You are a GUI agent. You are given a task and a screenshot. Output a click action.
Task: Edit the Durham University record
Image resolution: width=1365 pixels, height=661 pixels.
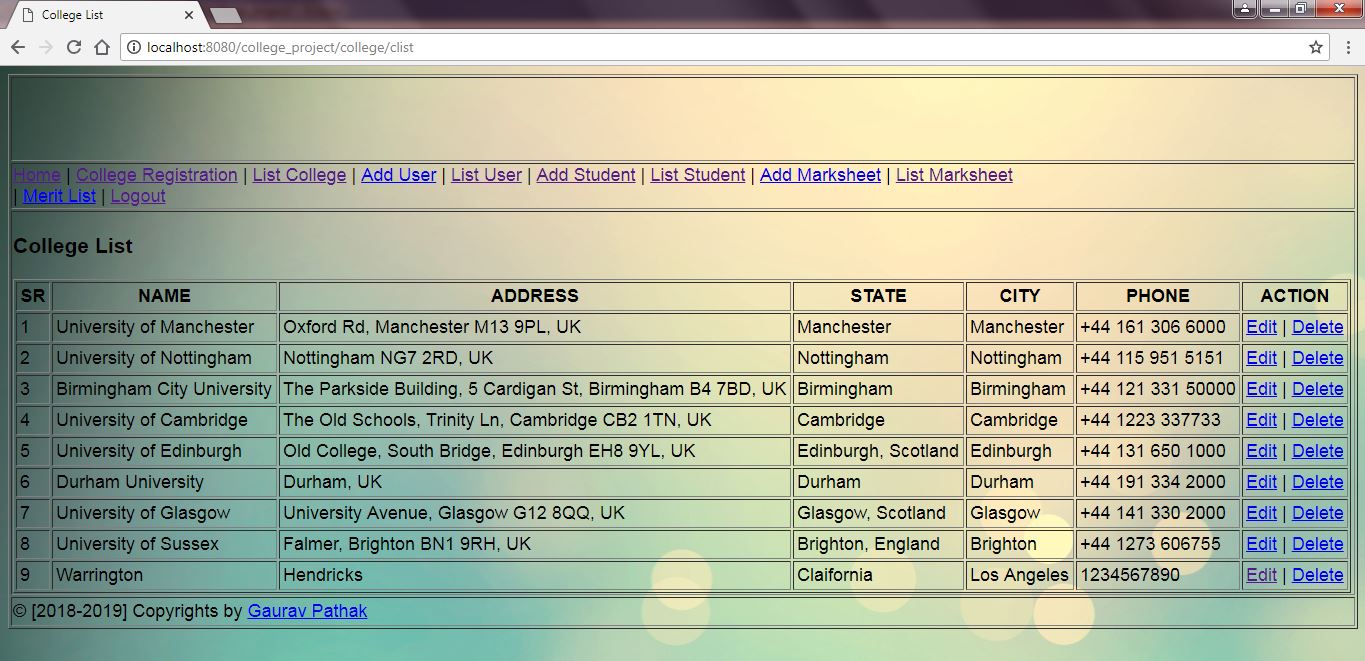pos(1261,482)
